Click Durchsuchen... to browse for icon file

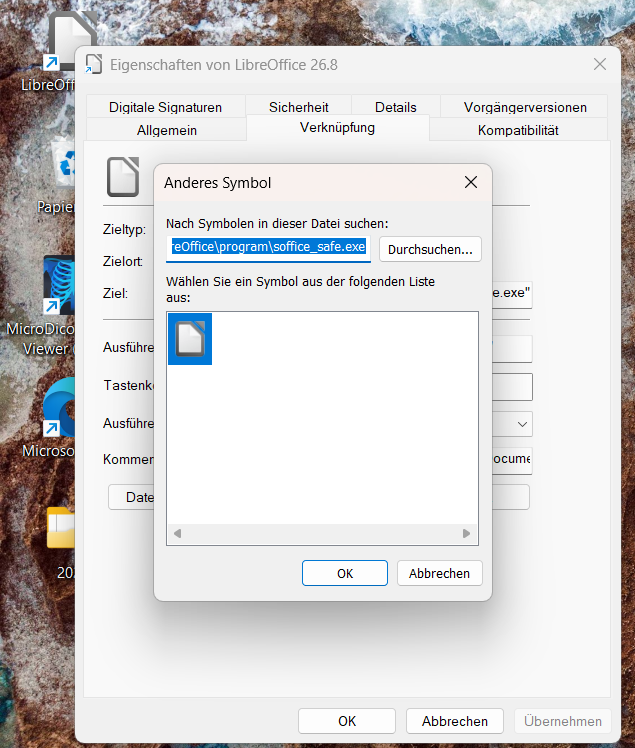tap(430, 249)
